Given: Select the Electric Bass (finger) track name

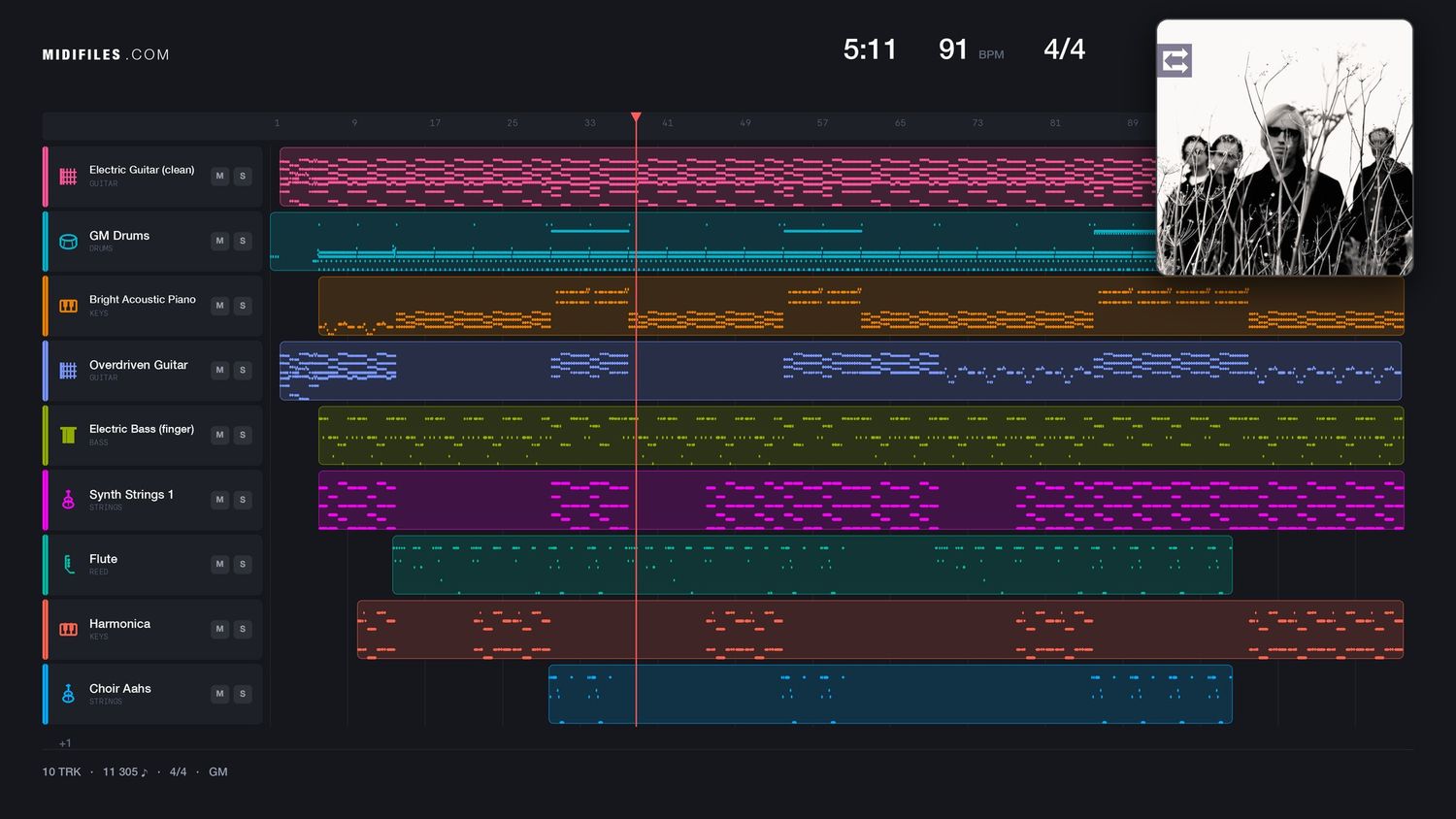Looking at the screenshot, I should 142,429.
